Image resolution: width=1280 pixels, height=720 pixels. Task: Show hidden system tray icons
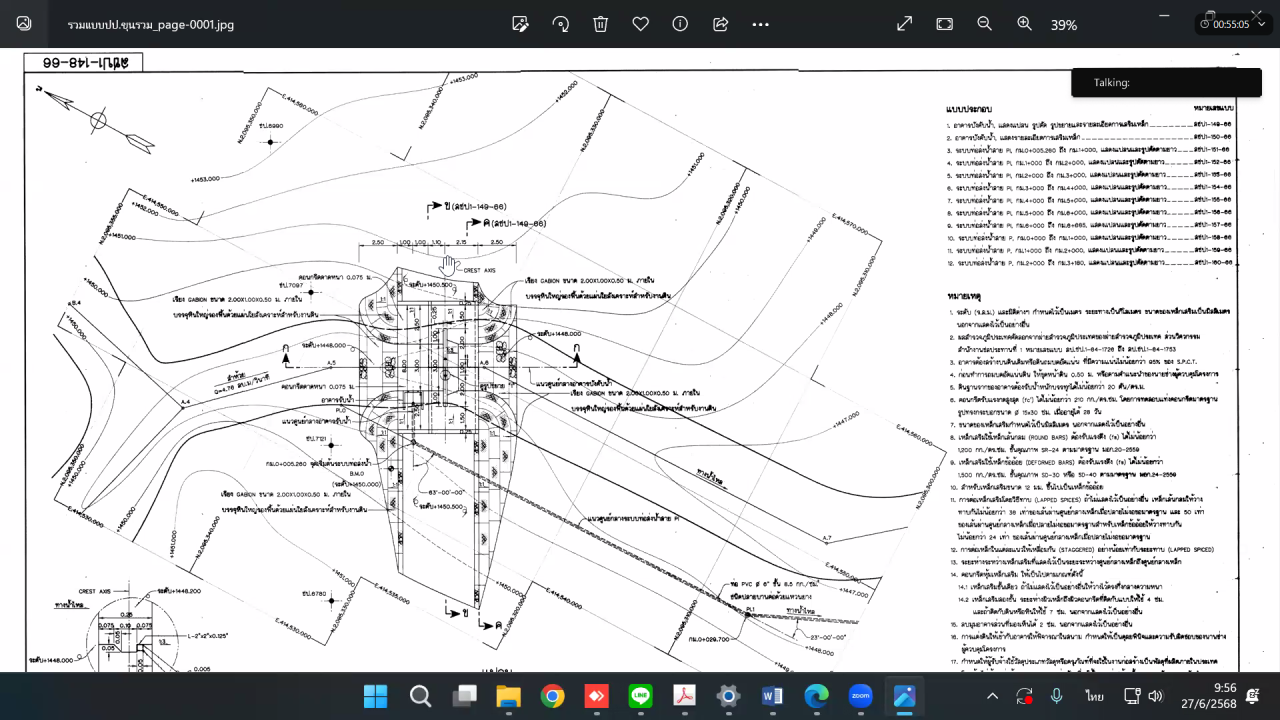[x=992, y=696]
